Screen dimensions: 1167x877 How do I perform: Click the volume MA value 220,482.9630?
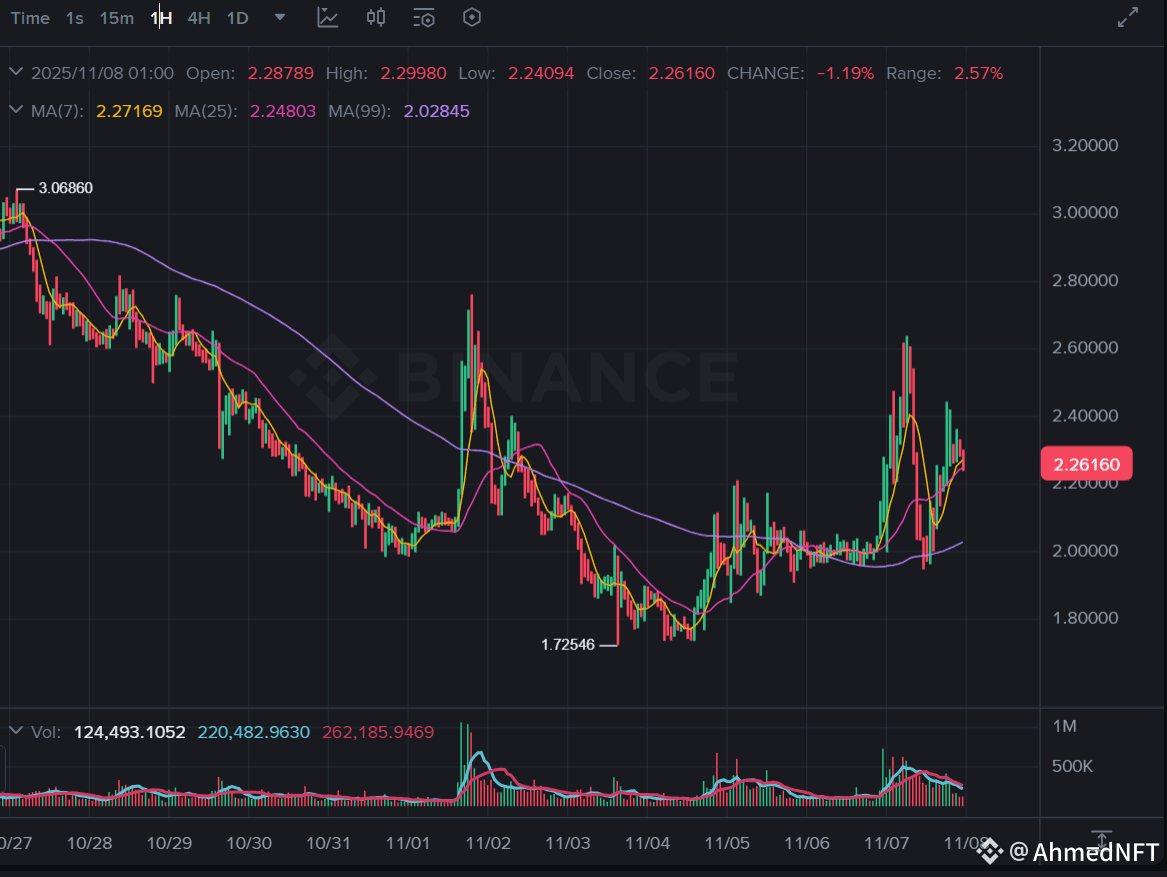pos(254,732)
